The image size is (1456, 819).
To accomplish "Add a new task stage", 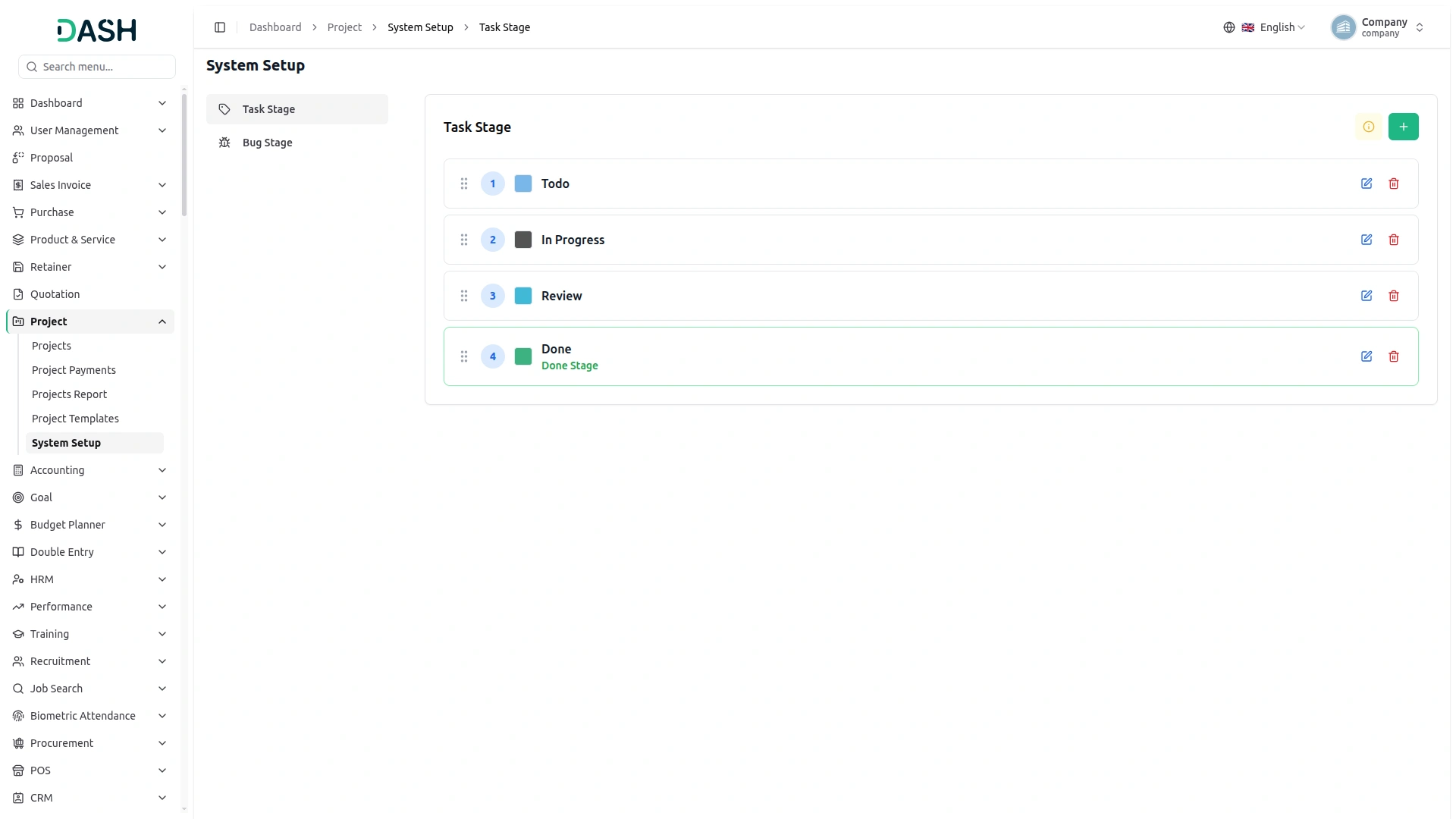I will click(x=1403, y=127).
